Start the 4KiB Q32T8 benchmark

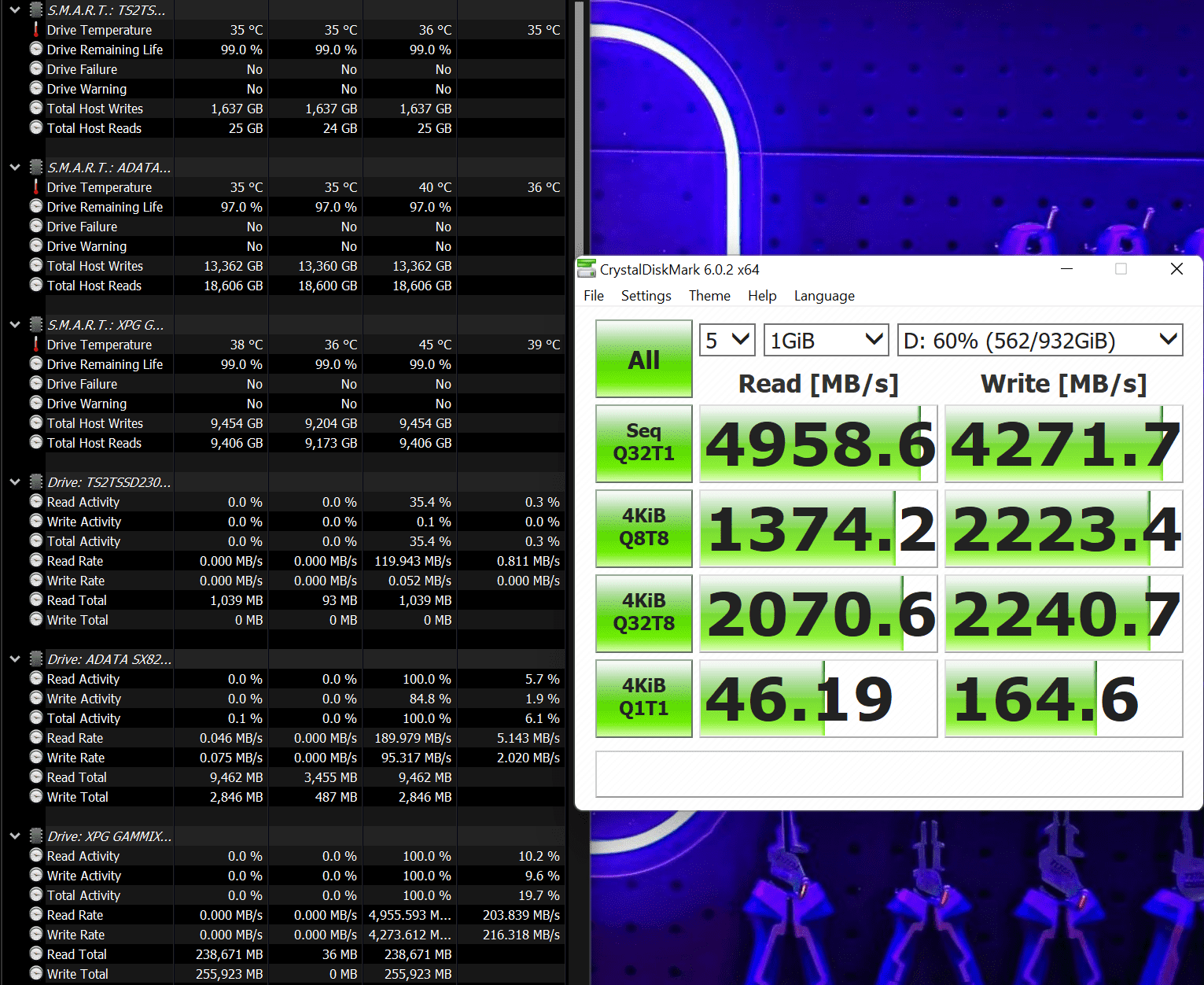644,613
